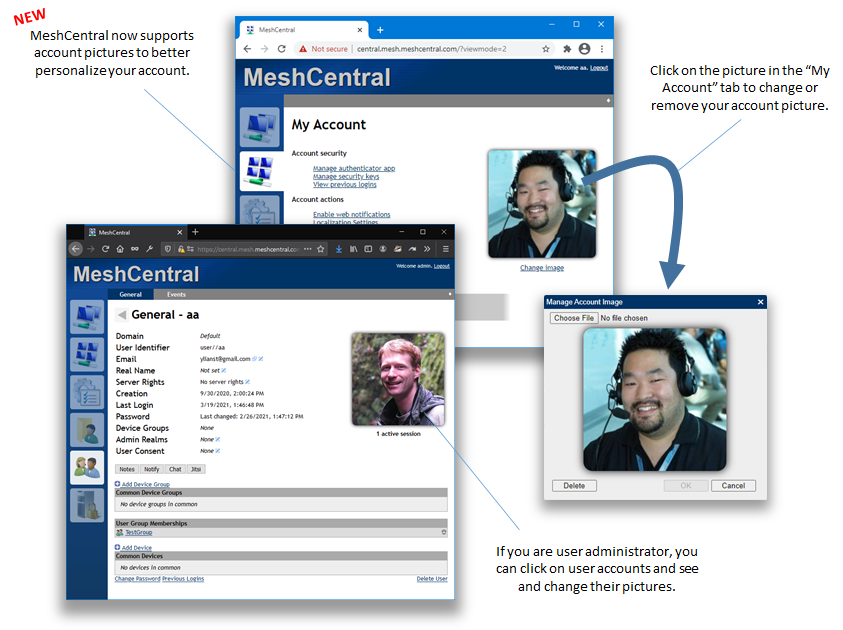Screen dimensions: 843x630
Task: Switch to the Events tab
Action: coord(175,294)
